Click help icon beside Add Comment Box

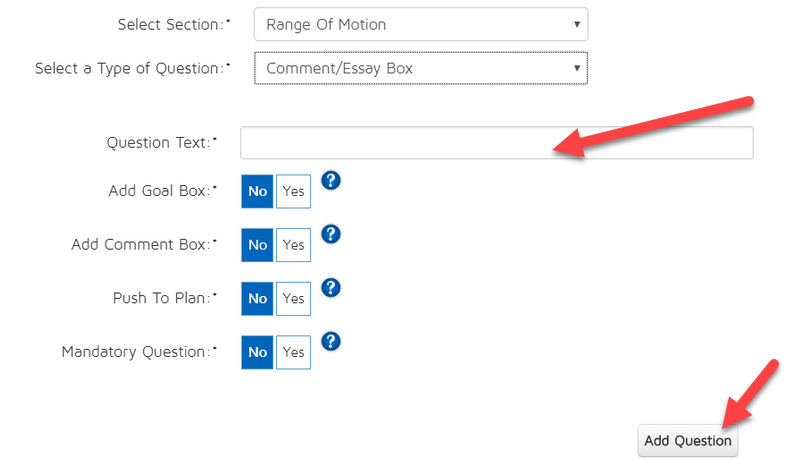coord(332,234)
